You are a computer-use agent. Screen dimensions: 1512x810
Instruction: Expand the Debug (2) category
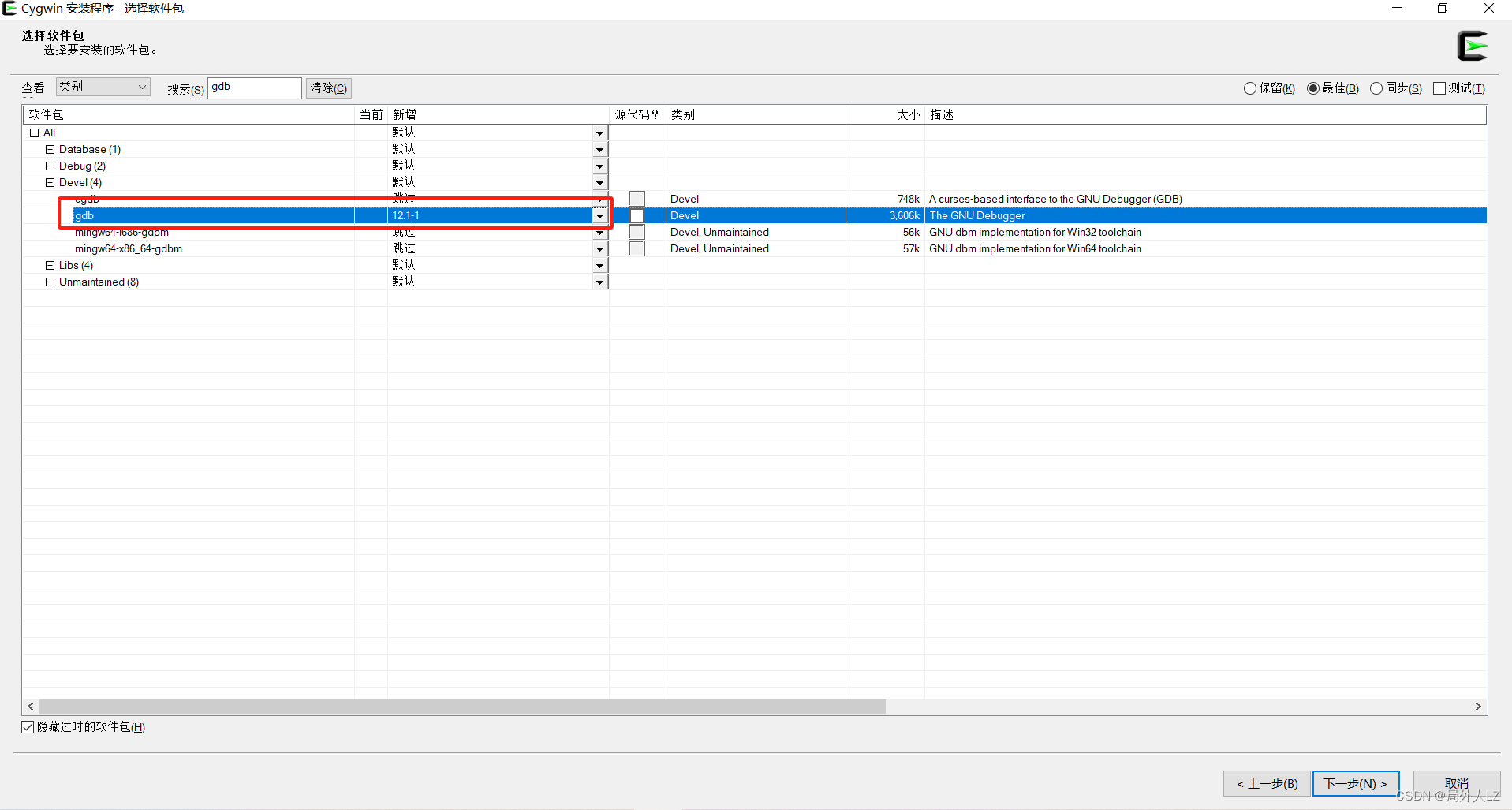pyautogui.click(x=50, y=166)
